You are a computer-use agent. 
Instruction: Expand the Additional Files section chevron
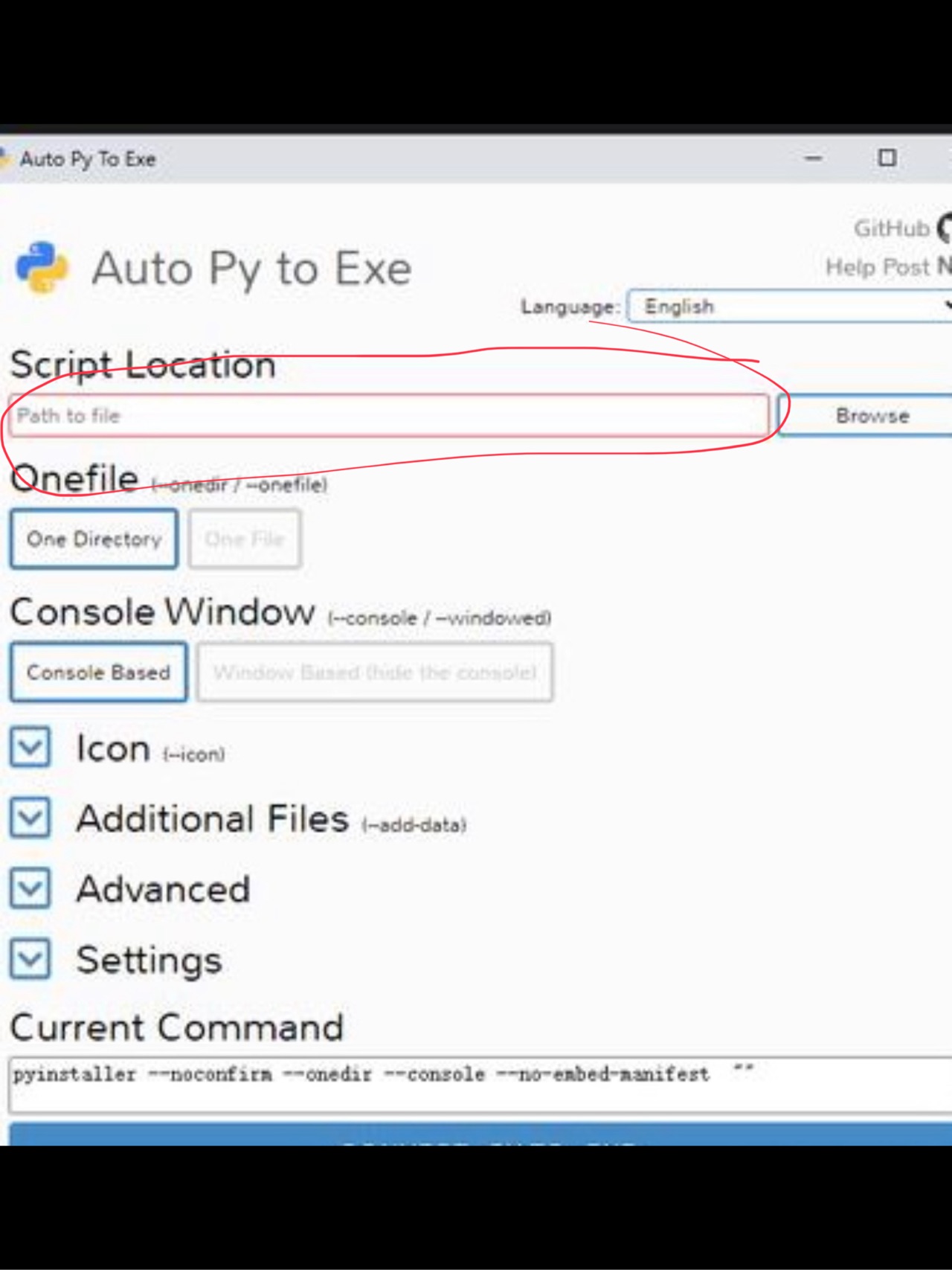coord(30,817)
